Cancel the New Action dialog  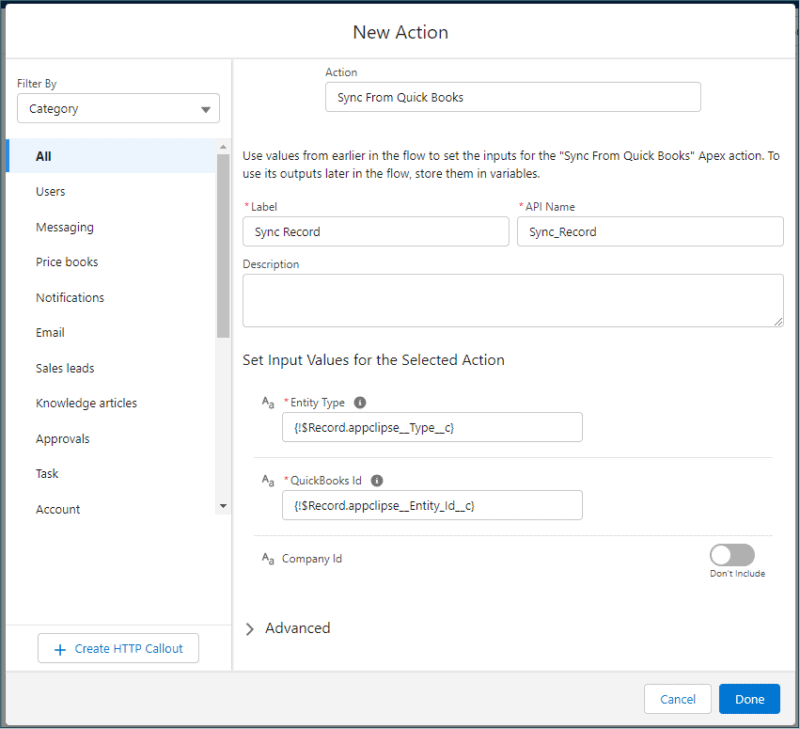click(677, 698)
